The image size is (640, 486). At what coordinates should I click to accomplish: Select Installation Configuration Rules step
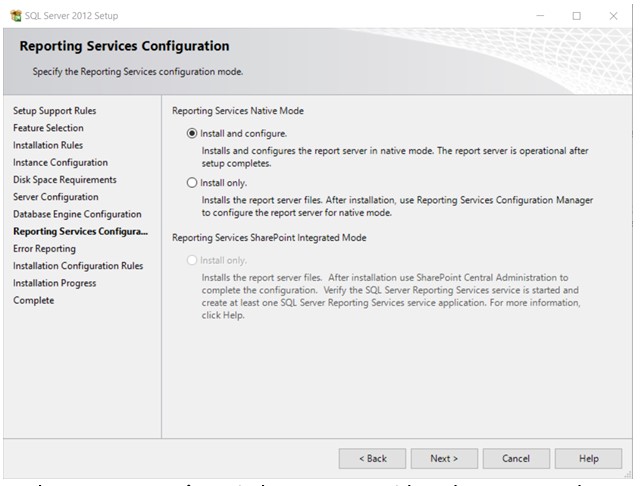click(x=78, y=266)
